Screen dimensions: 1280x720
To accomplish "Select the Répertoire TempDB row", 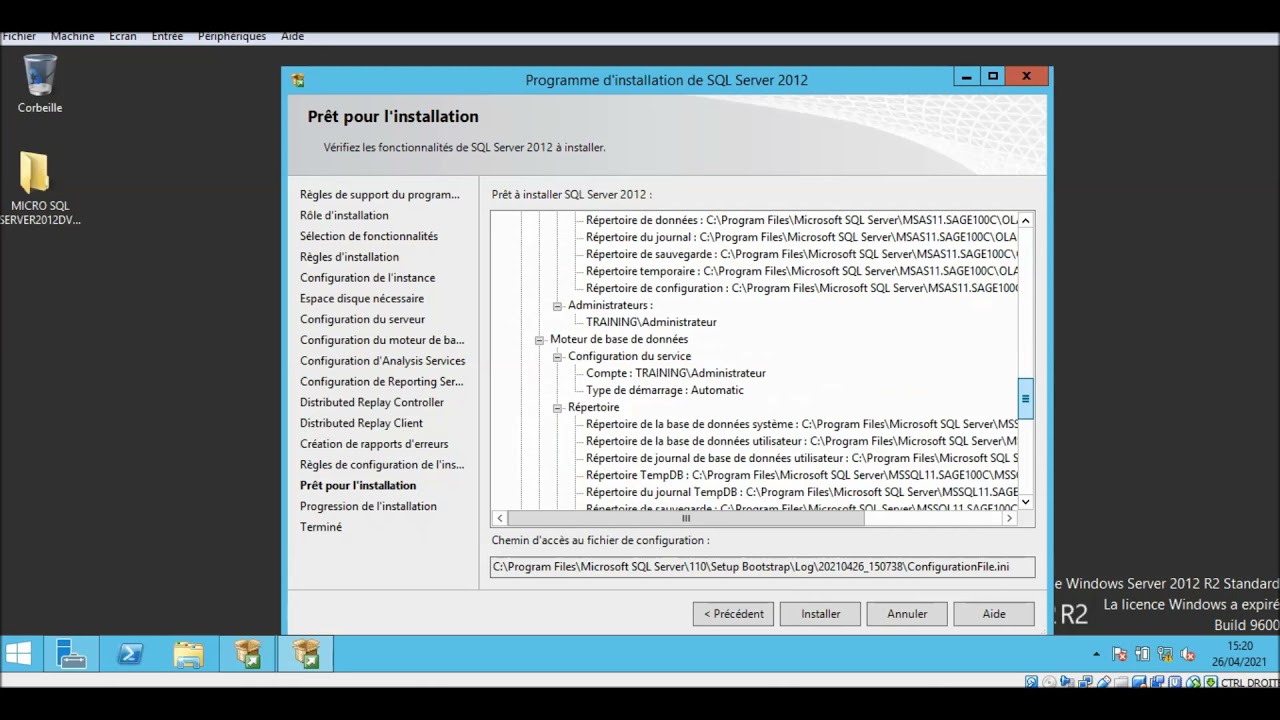I will click(802, 475).
